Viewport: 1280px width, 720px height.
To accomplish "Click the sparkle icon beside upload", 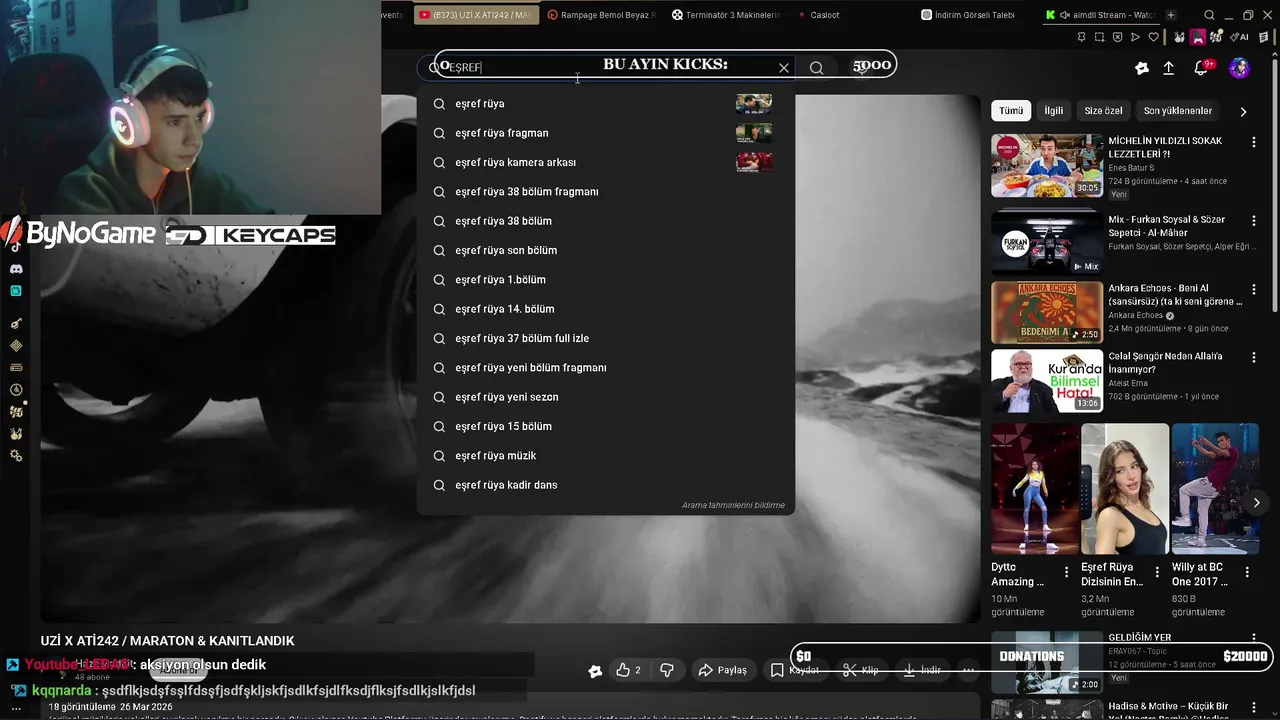I will click(x=1142, y=68).
